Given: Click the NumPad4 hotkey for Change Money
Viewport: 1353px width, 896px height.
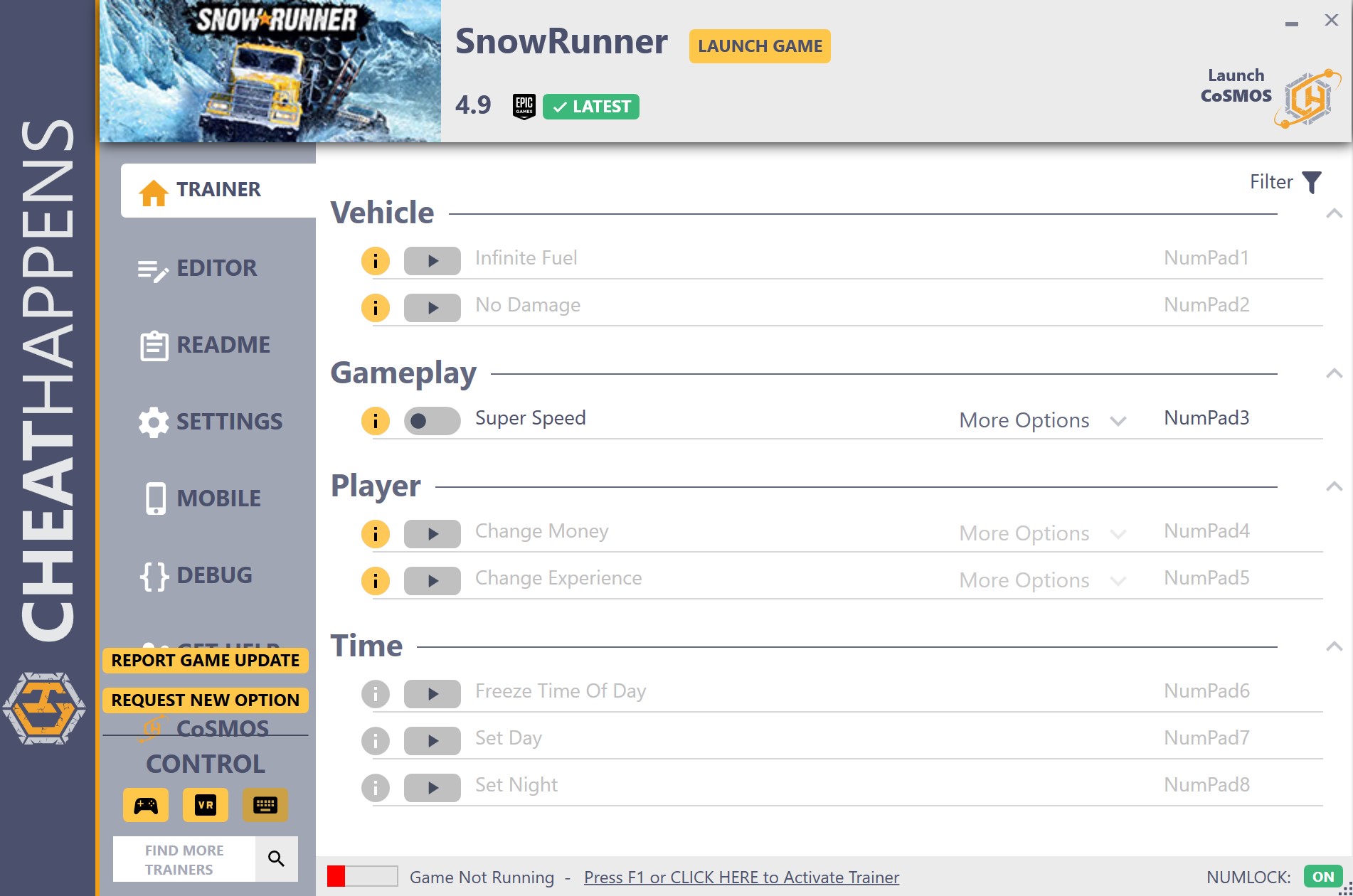Looking at the screenshot, I should tap(1206, 531).
